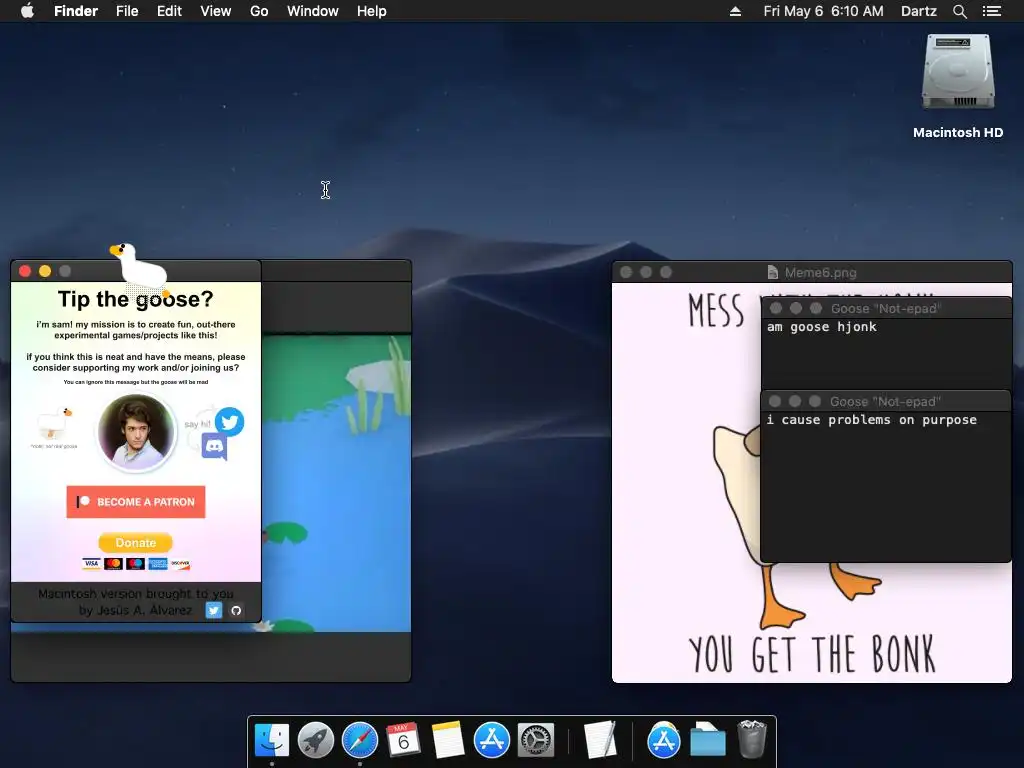Open Calendar from the Dock
Screen dimensions: 1024x768
(404, 741)
